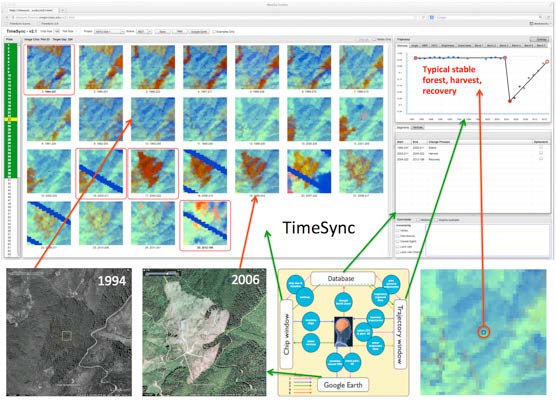Click the red lowest vertex on the trajectory chart
The image size is (556, 401).
510,101
